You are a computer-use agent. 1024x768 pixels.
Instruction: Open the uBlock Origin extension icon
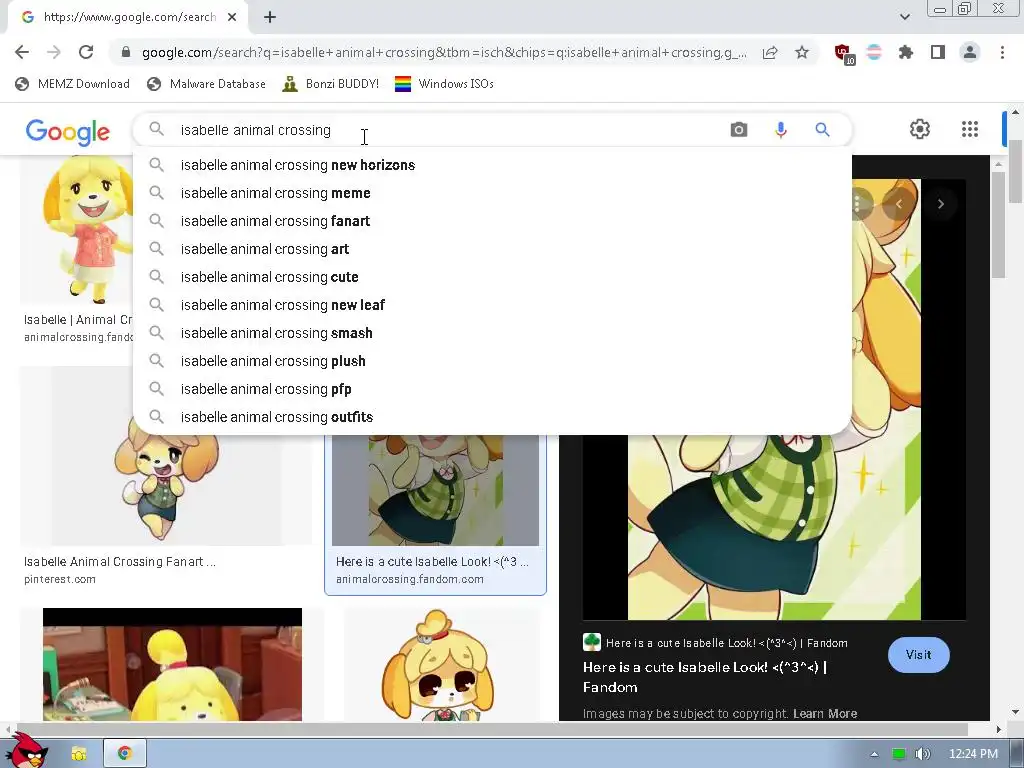click(x=843, y=53)
